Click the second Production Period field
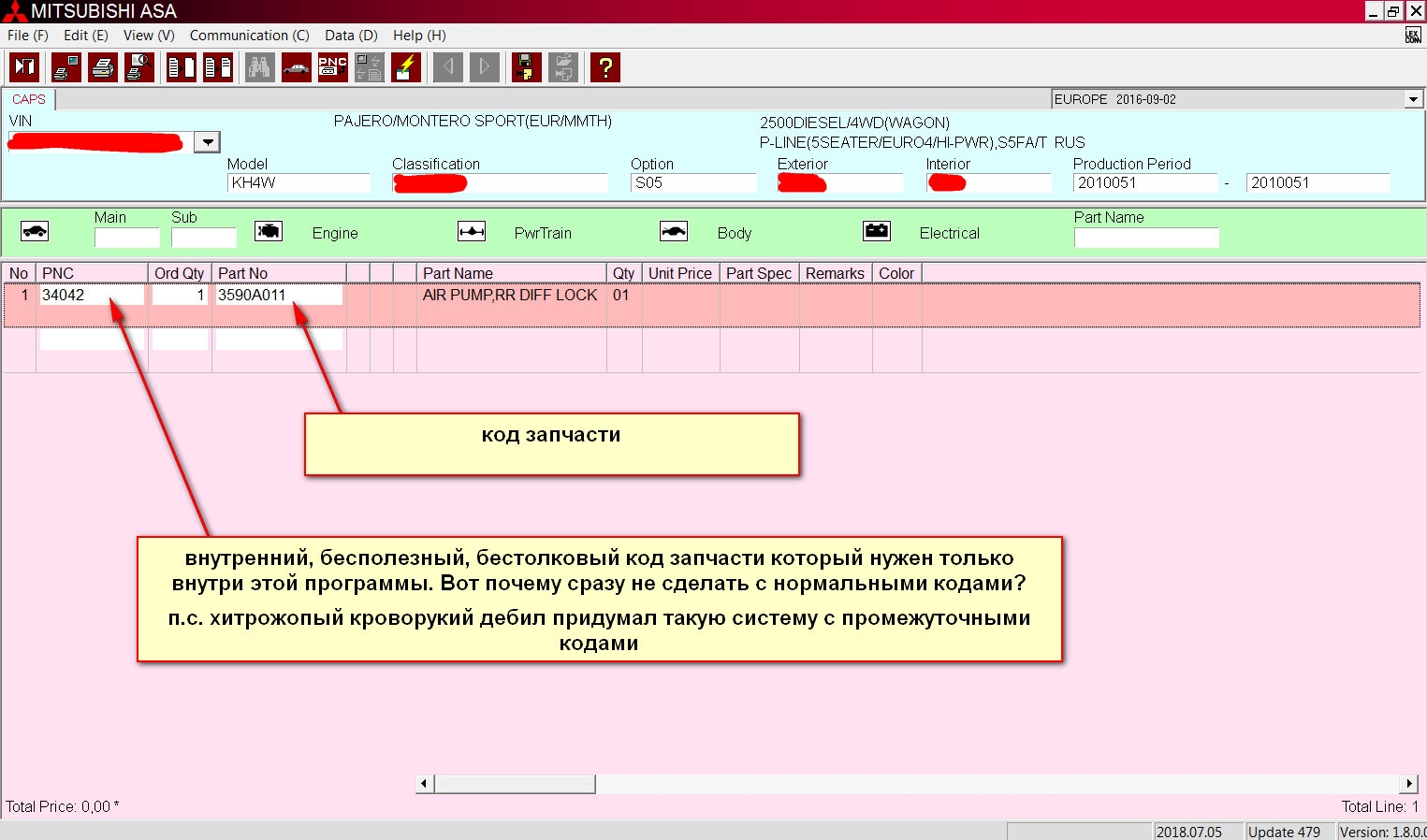Image resolution: width=1427 pixels, height=840 pixels. (x=1318, y=183)
